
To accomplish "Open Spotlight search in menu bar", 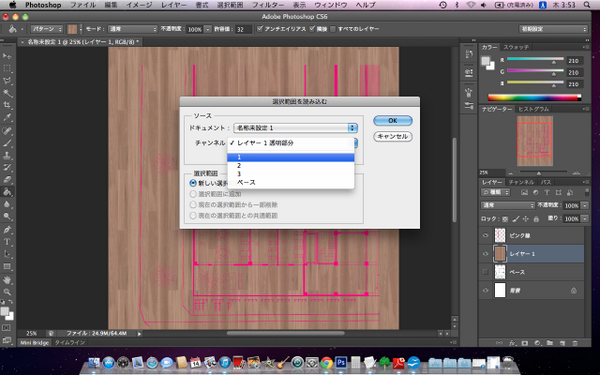I will point(587,5).
